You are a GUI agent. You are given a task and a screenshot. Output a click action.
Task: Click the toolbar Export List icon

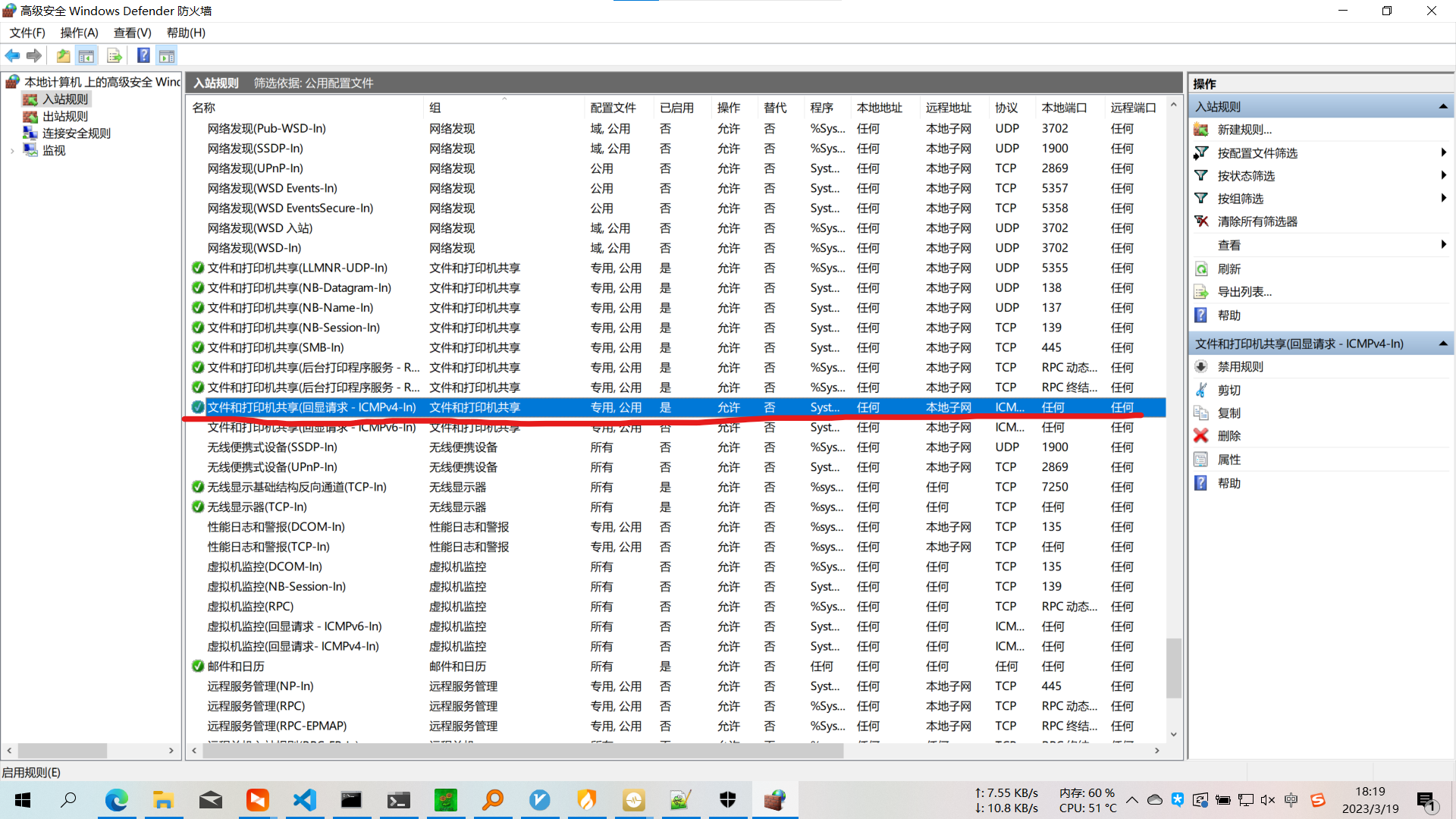pos(115,55)
